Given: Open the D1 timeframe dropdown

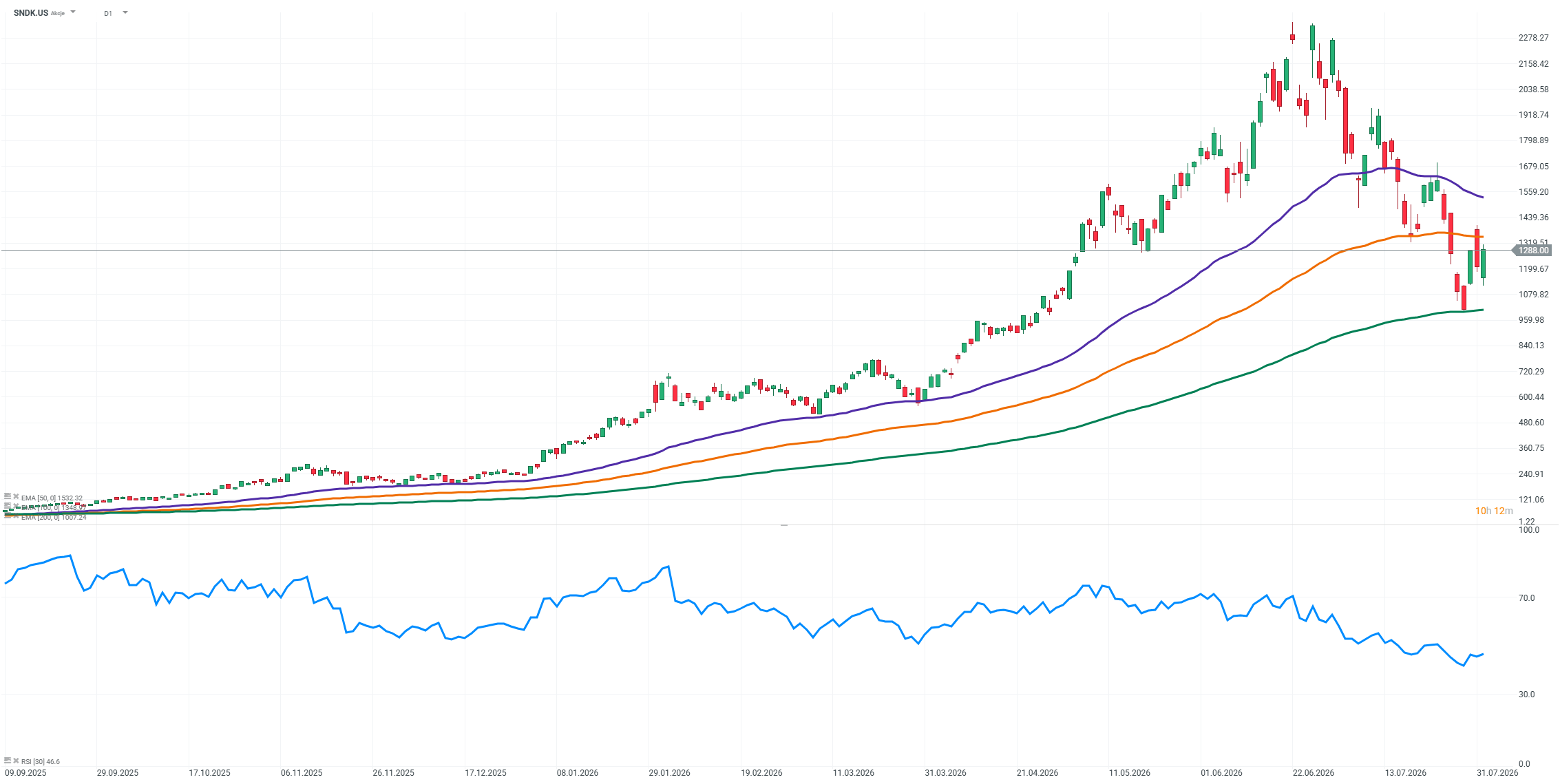Looking at the screenshot, I should pyautogui.click(x=125, y=12).
